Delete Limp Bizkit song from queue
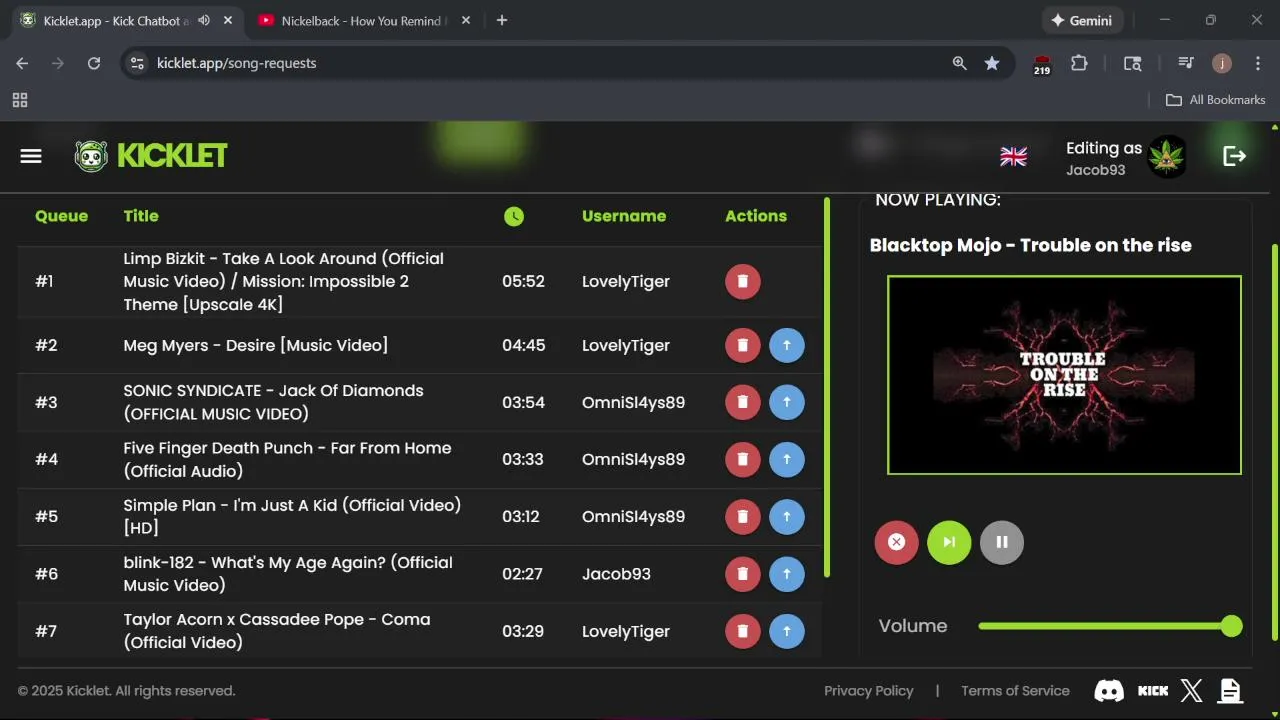This screenshot has height=720, width=1280. click(x=742, y=281)
